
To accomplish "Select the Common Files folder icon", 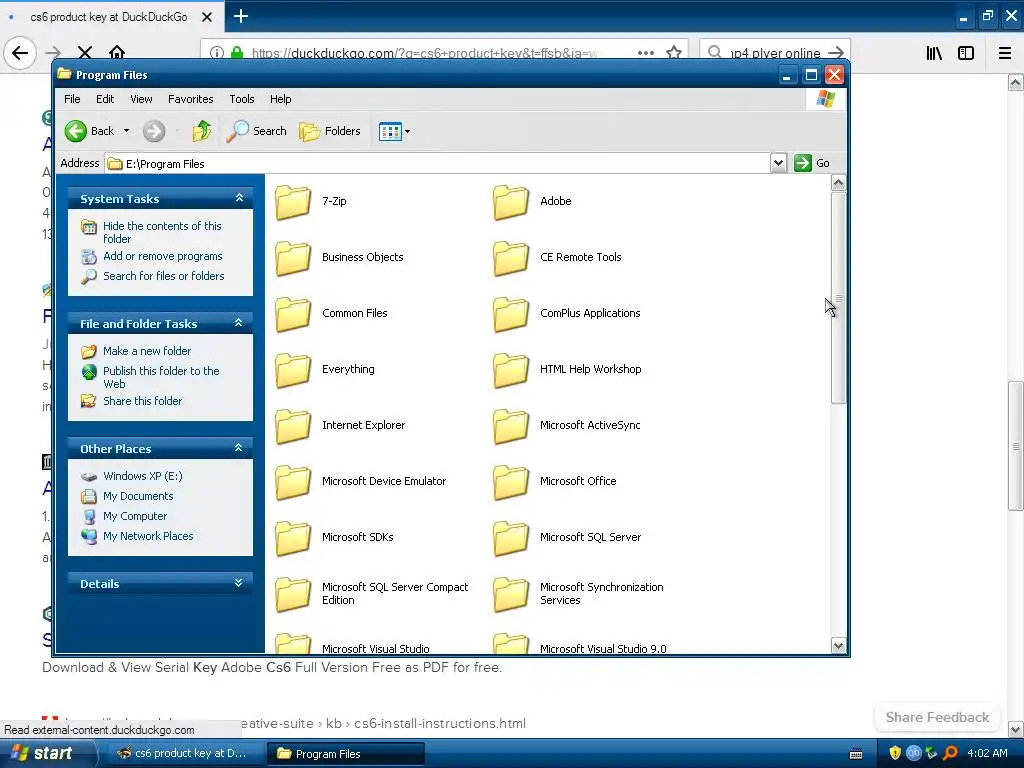I will (293, 314).
